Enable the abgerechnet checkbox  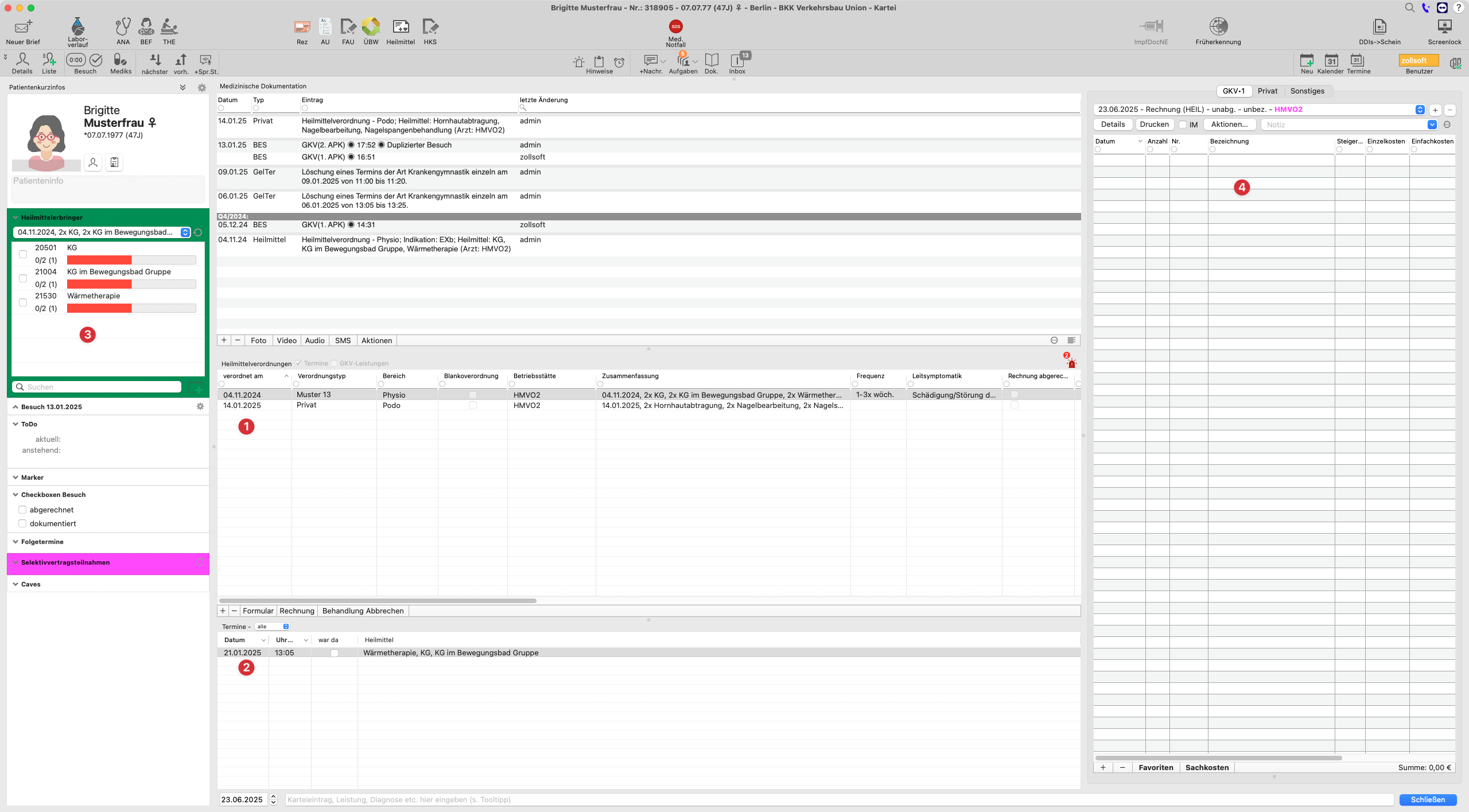(22, 510)
